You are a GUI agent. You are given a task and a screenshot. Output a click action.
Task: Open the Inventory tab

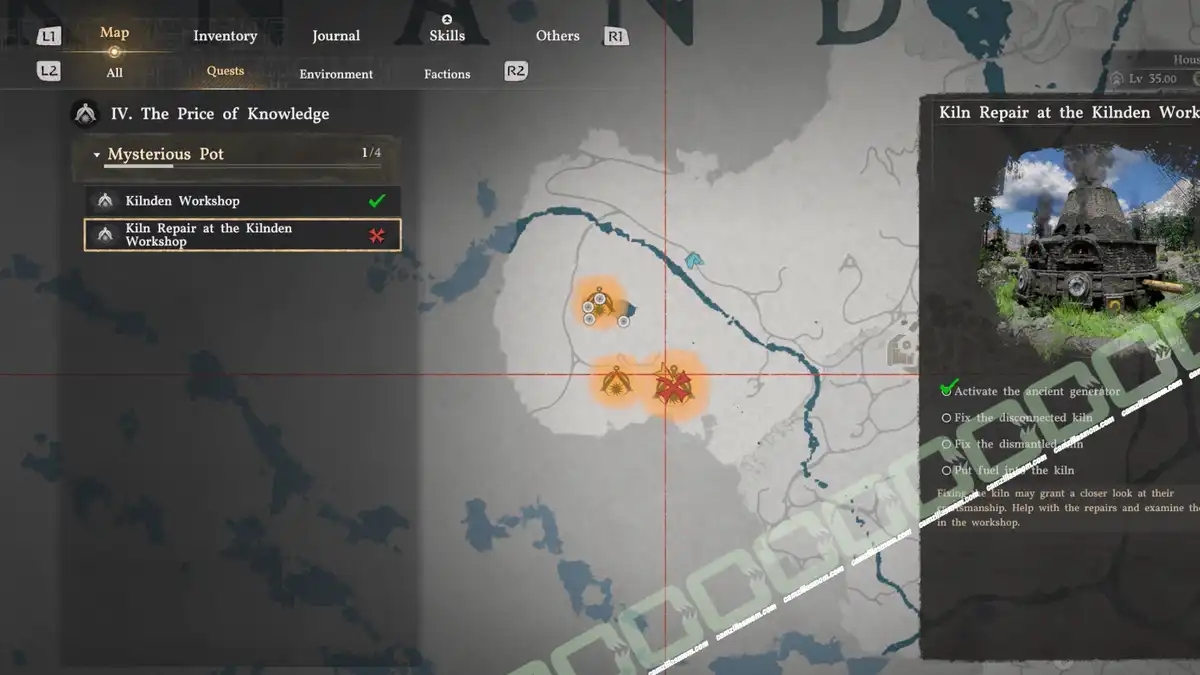click(225, 36)
